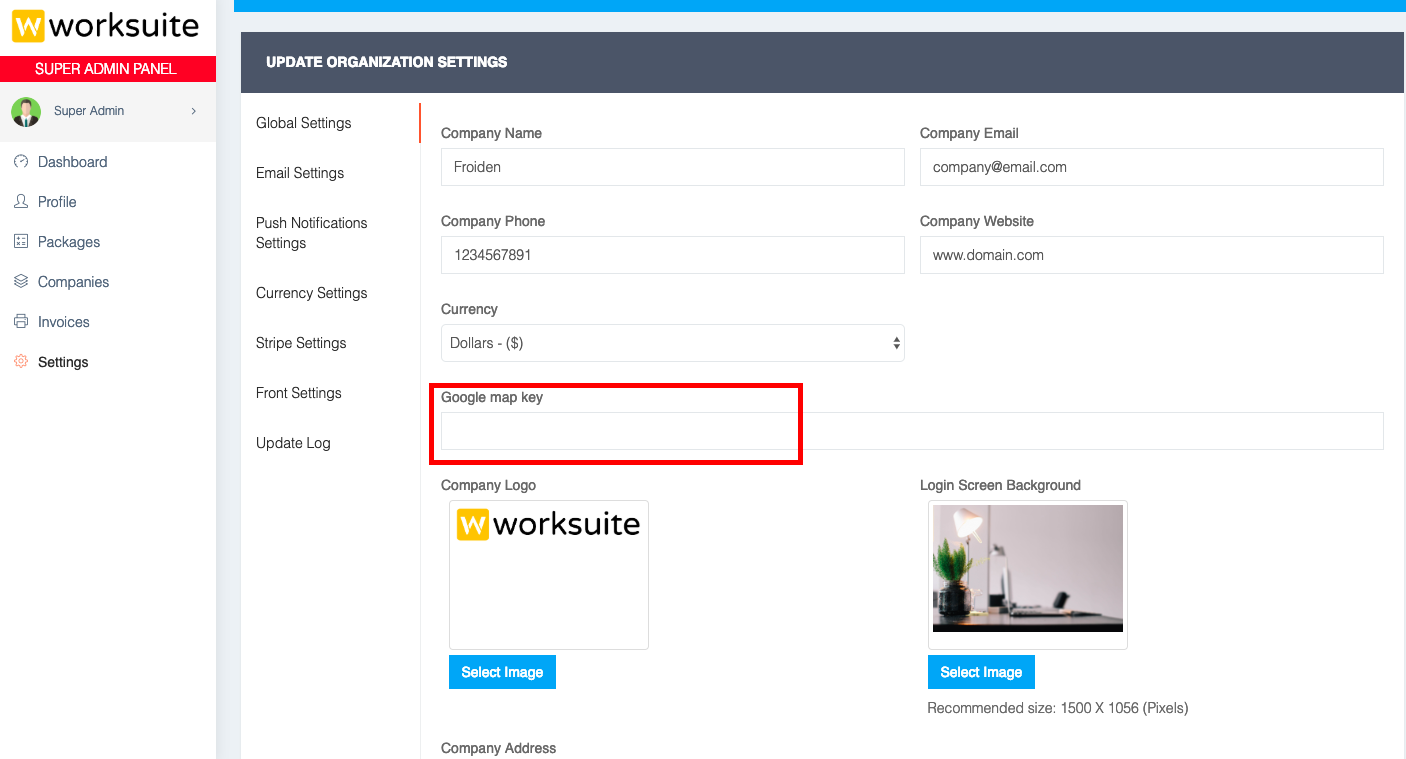Open the Currency dropdown
The image size is (1406, 759).
point(672,343)
